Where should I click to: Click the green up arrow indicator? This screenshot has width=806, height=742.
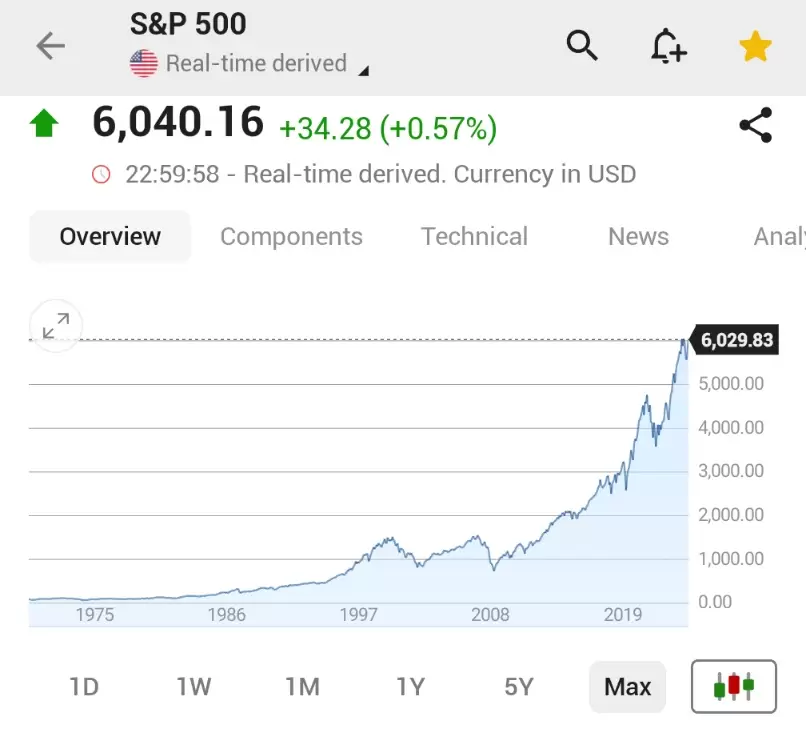coord(44,123)
